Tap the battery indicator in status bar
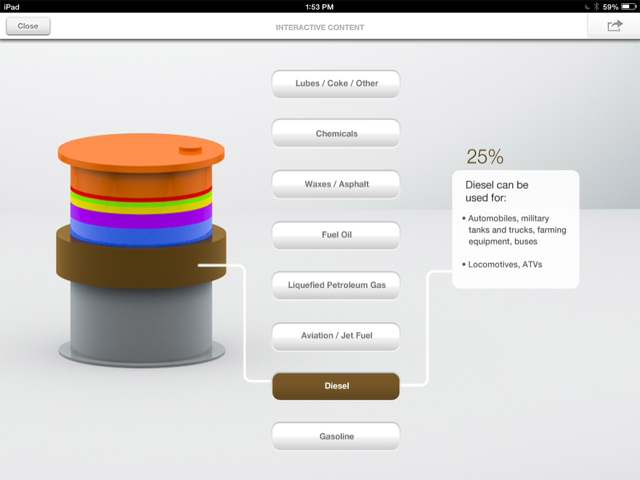This screenshot has width=640, height=480. coord(628,7)
